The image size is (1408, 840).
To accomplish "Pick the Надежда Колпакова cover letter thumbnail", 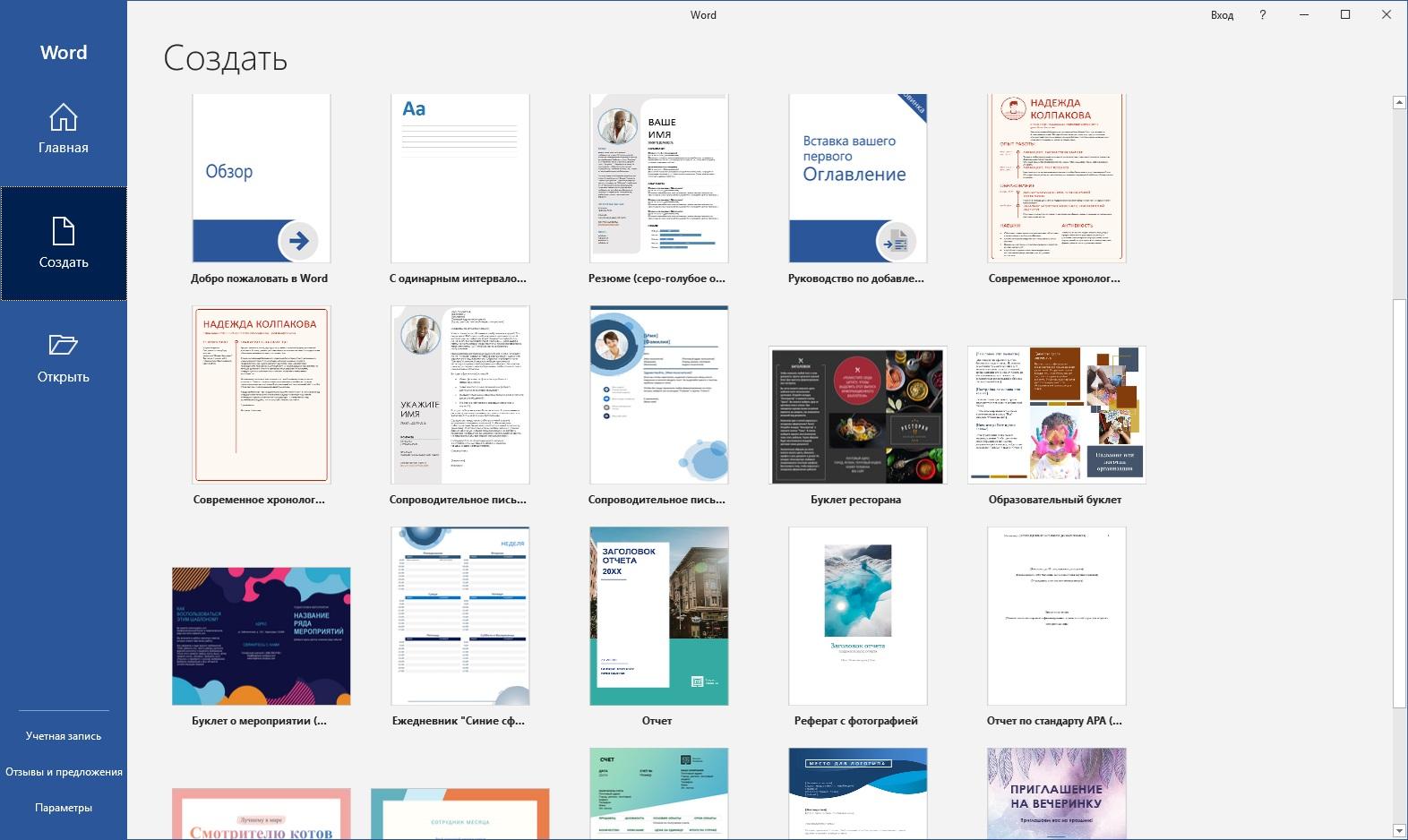I will [262, 395].
